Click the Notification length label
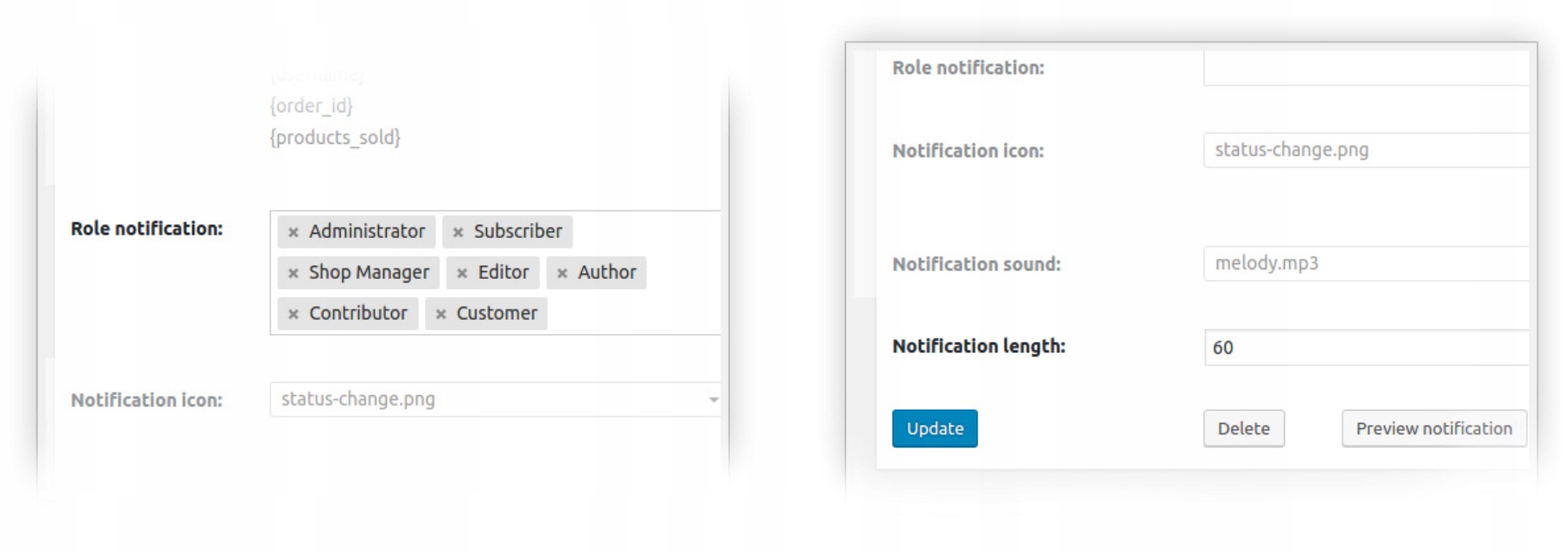The width and height of the screenshot is (1568, 551). coord(978,346)
